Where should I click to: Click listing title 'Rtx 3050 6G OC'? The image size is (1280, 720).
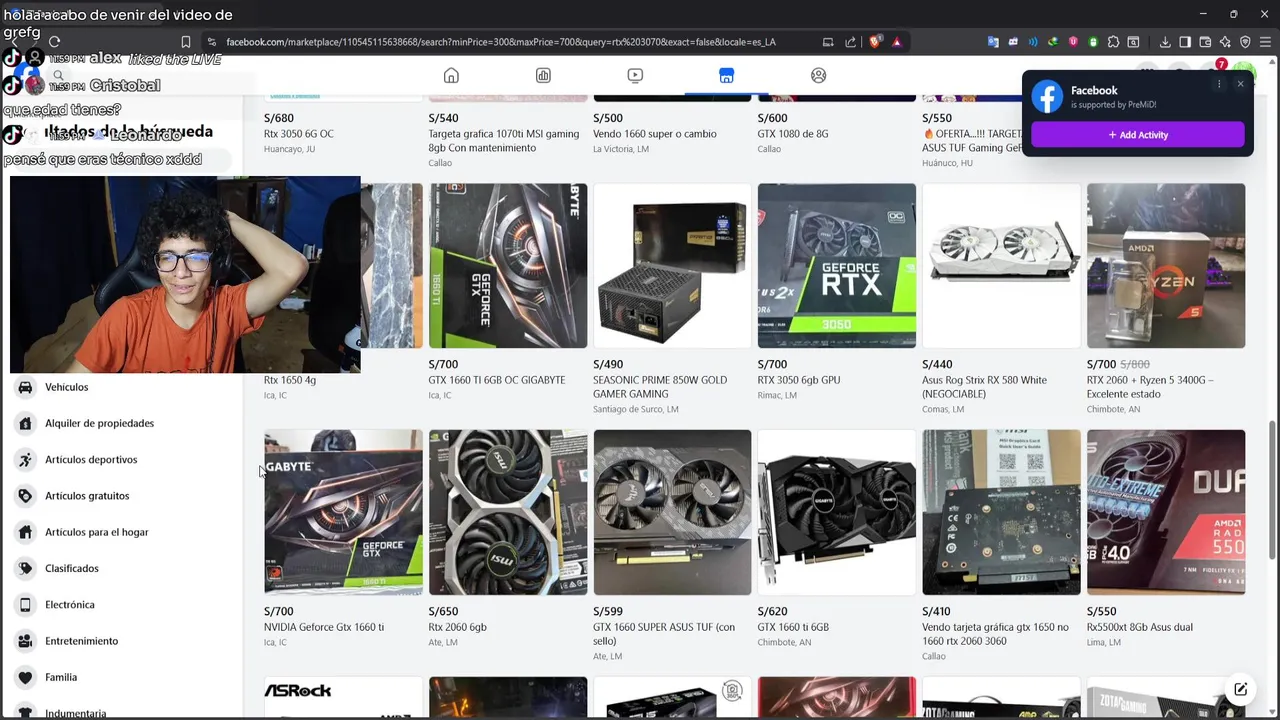299,134
